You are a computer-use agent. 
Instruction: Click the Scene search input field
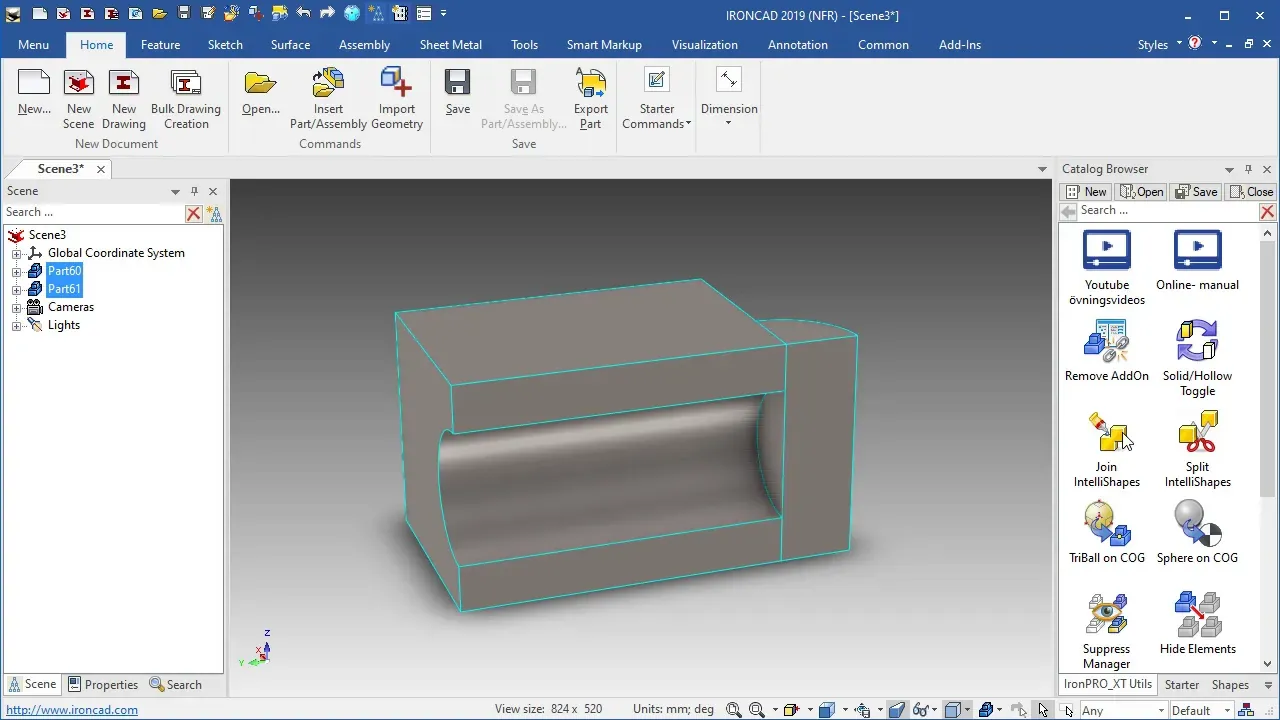tap(94, 212)
